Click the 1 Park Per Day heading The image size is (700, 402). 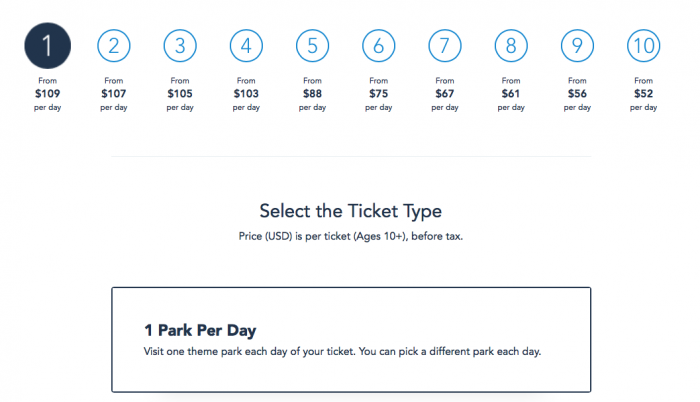coord(201,329)
